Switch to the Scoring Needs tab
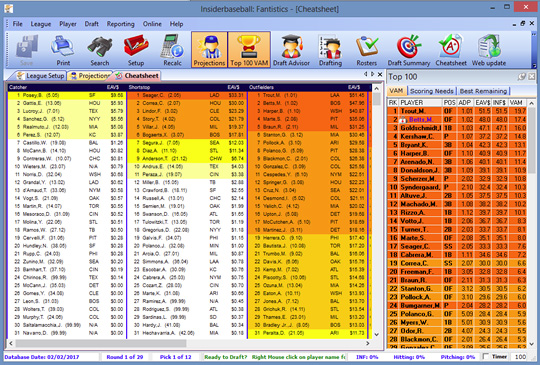Image resolution: width=540 pixels, height=365 pixels. tap(432, 91)
